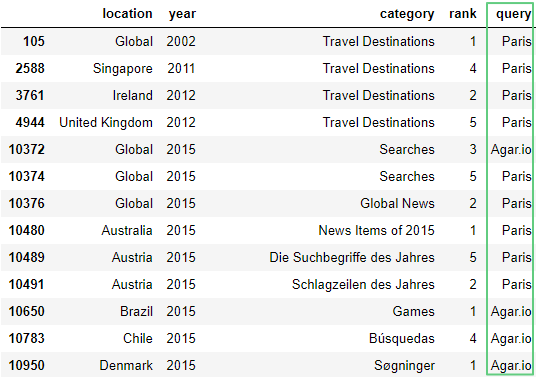536x377 pixels.
Task: Click the United Kingdom location cell
Action: click(106, 123)
